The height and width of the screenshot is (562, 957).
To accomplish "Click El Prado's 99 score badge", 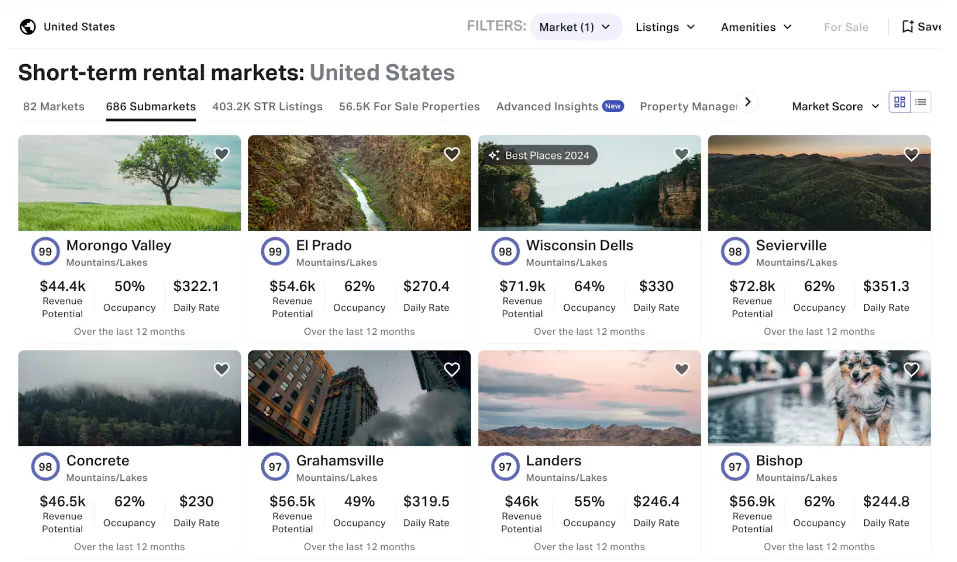I will 275,251.
